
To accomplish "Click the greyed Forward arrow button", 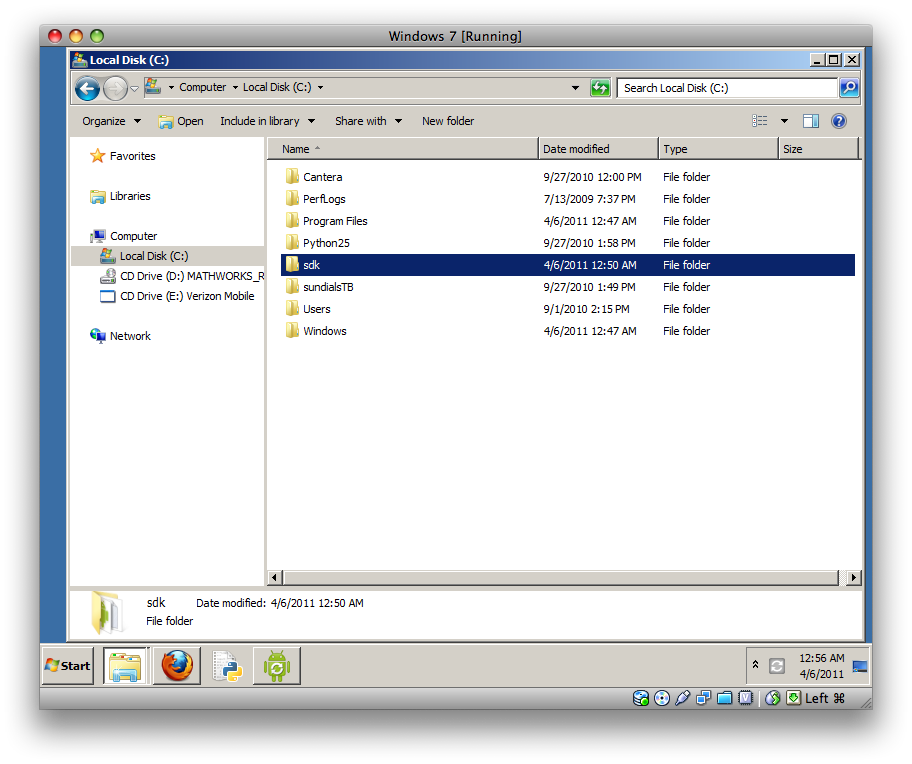I will coord(115,89).
